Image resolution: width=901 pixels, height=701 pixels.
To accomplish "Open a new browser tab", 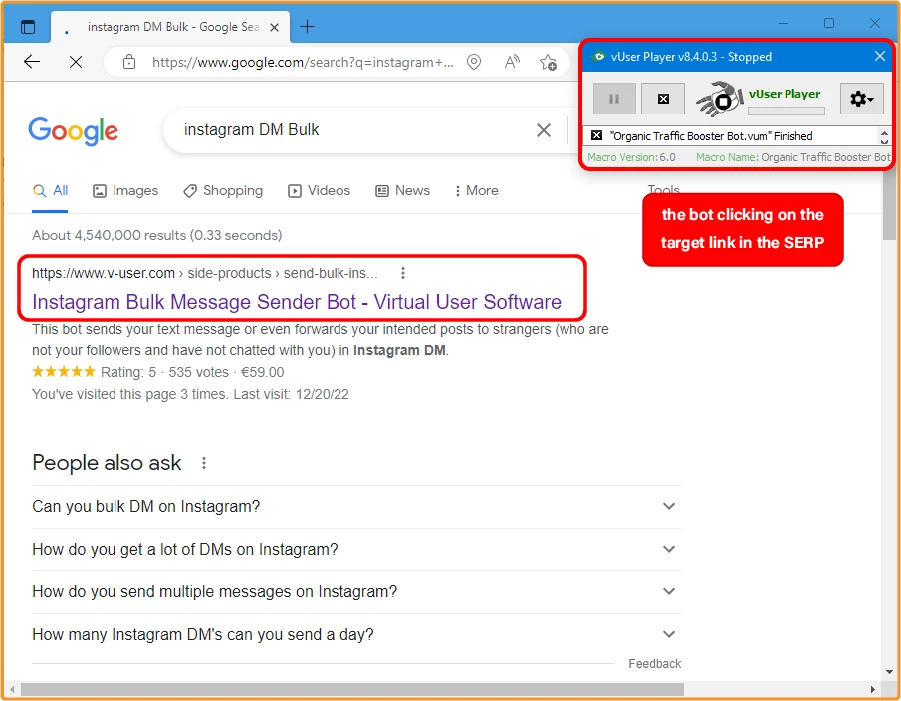I will 307,26.
